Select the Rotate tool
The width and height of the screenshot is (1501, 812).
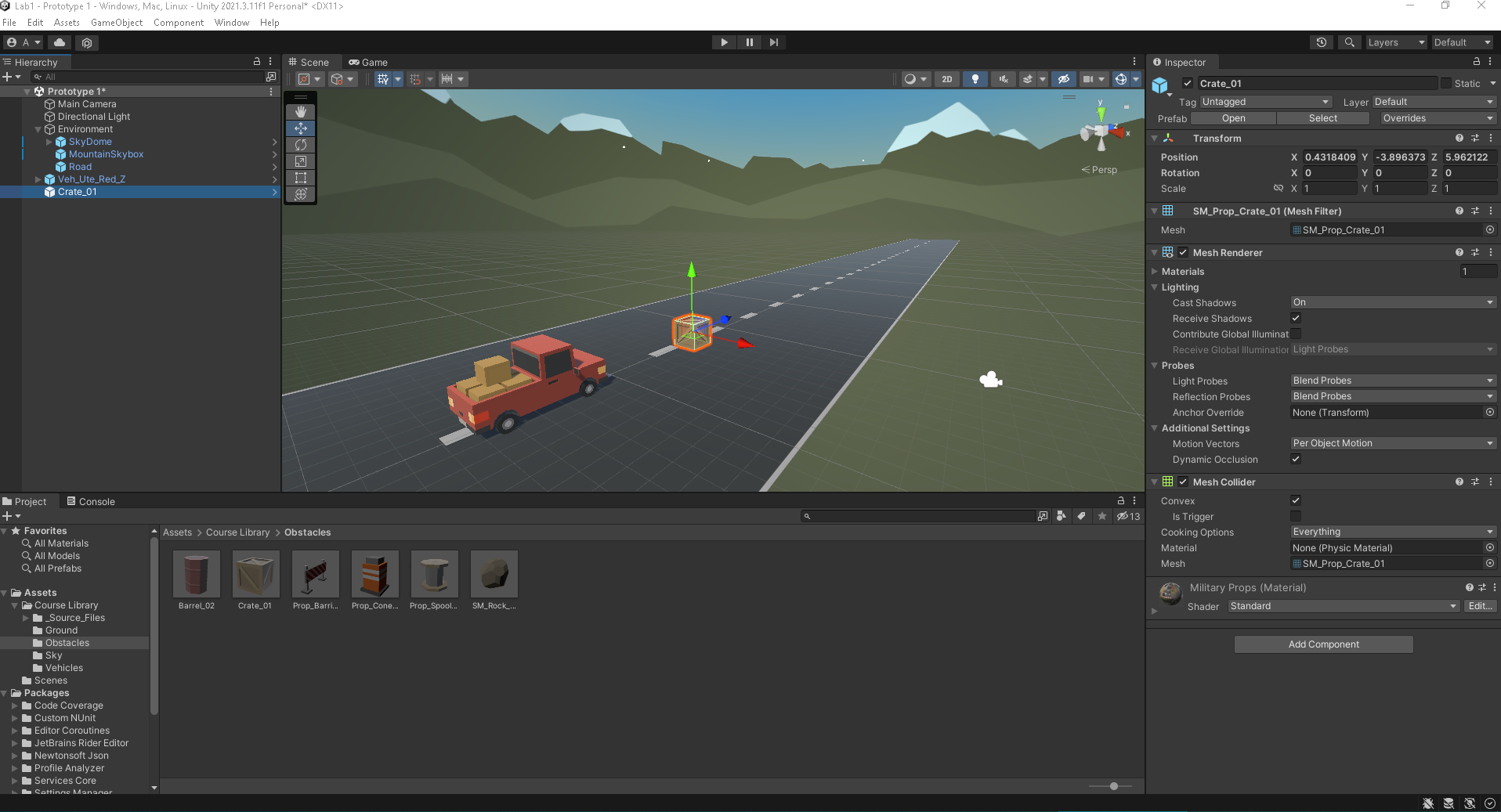pos(301,145)
